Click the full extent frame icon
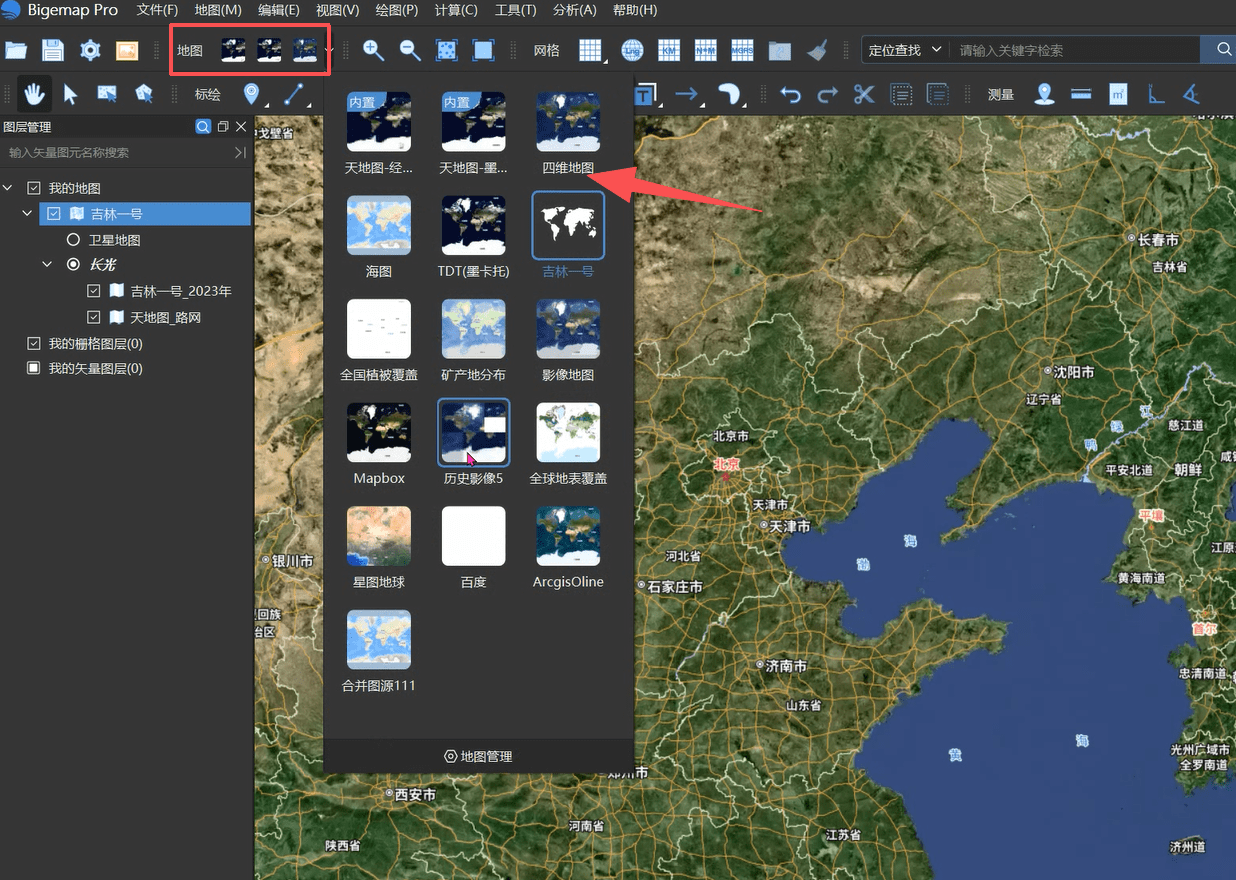 point(484,50)
